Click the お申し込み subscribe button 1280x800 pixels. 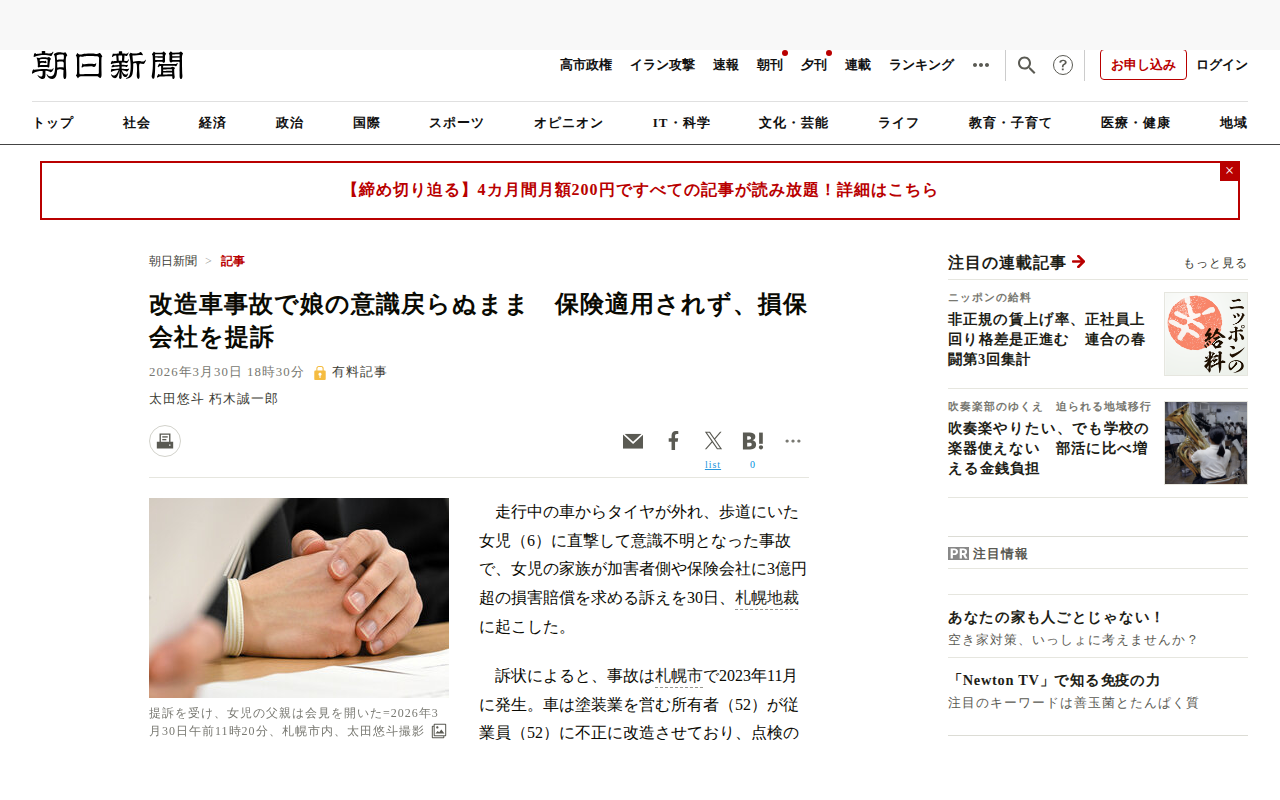[x=1143, y=65]
